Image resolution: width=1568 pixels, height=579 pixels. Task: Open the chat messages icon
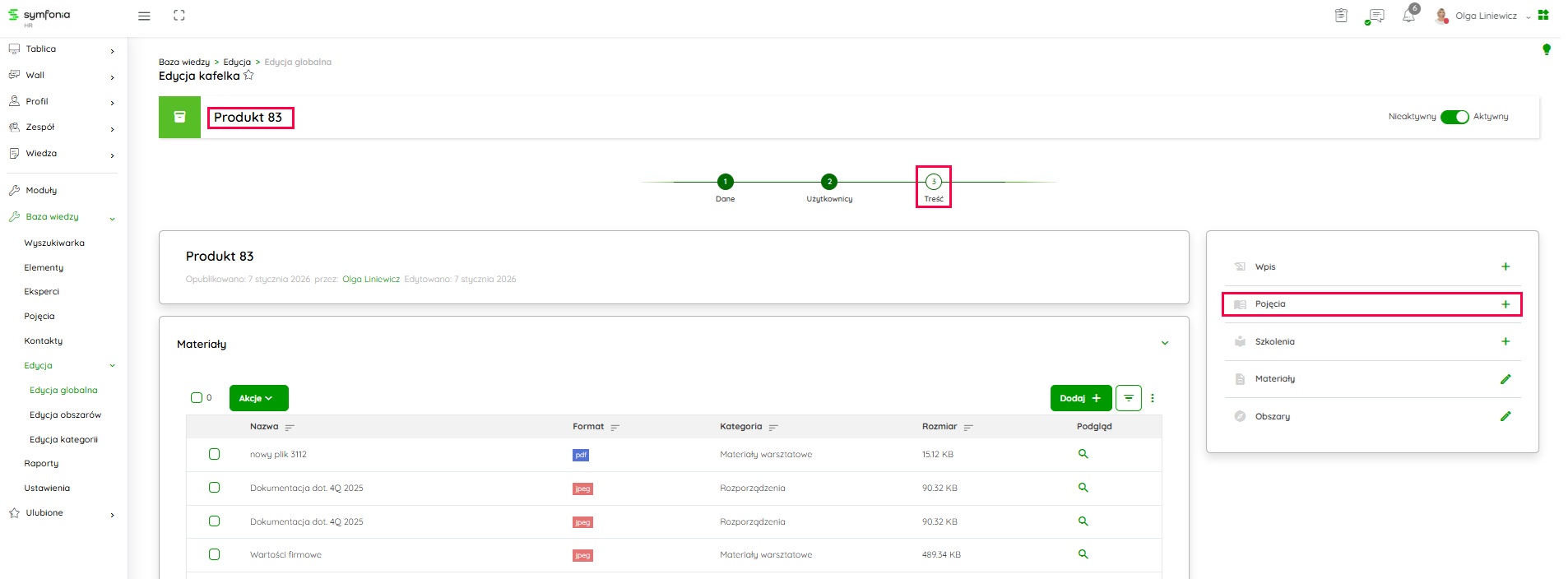tap(1375, 16)
